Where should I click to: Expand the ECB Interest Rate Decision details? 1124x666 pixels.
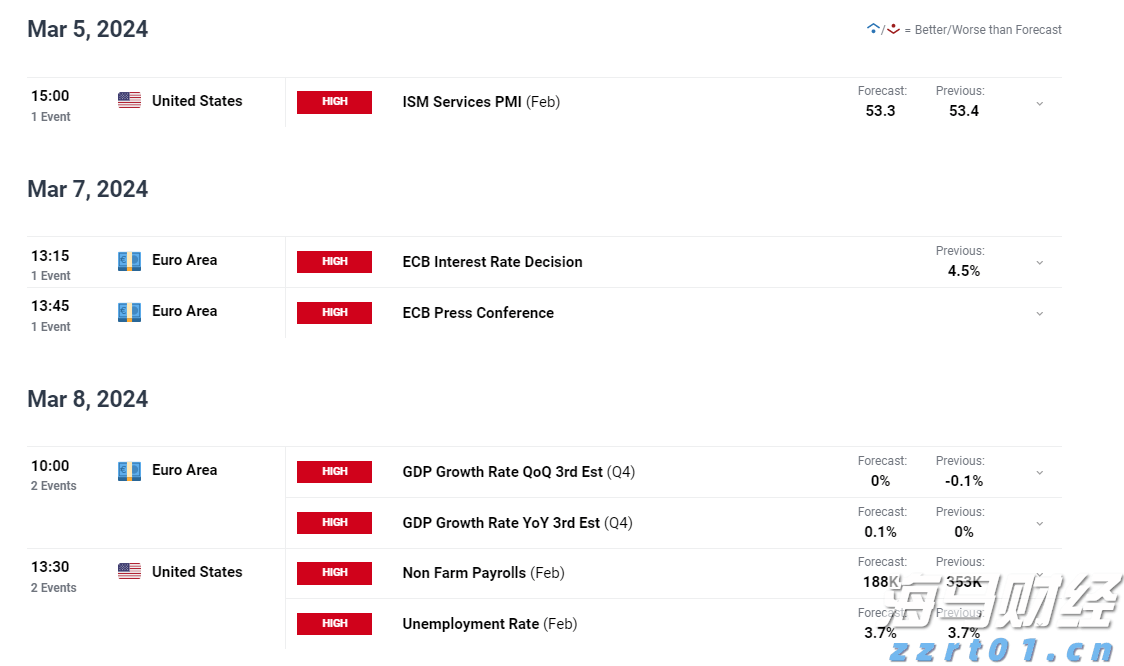1039,262
